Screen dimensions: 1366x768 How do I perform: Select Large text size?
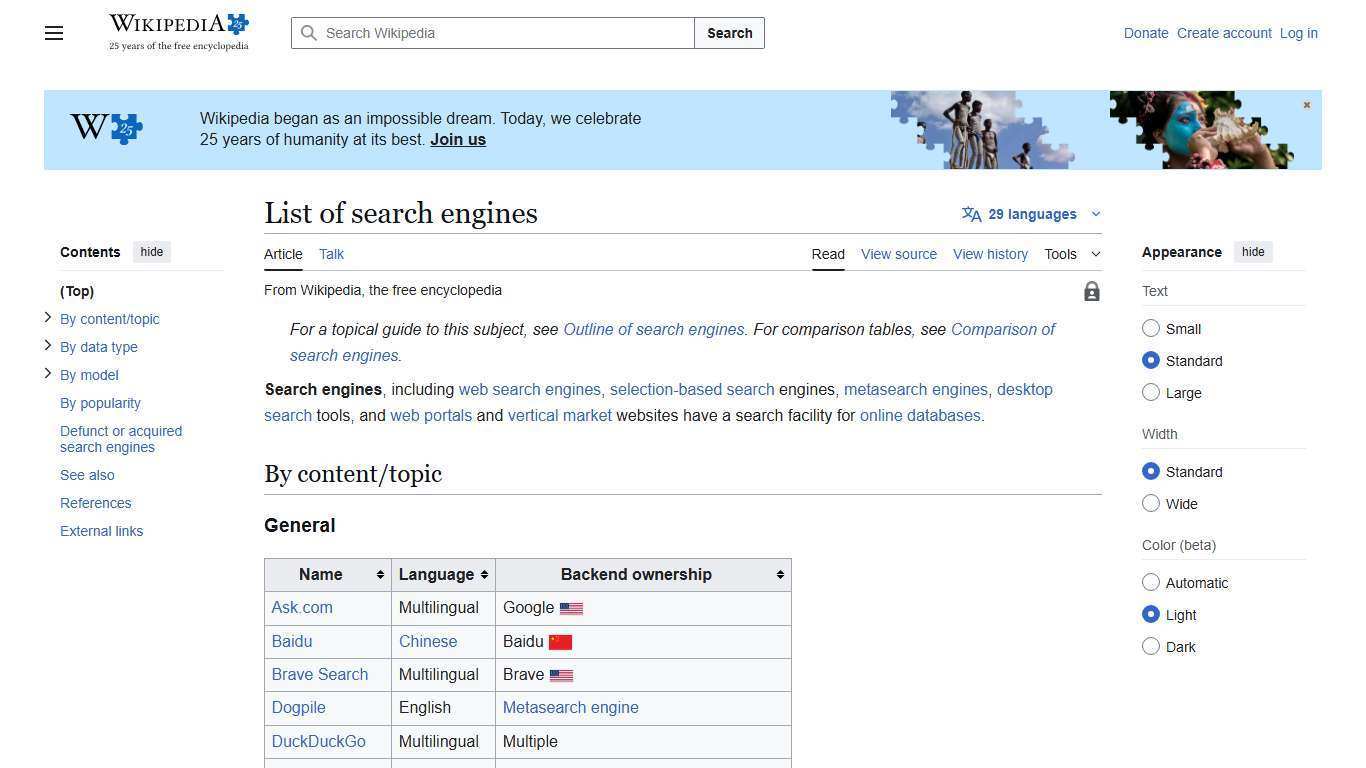pyautogui.click(x=1151, y=392)
